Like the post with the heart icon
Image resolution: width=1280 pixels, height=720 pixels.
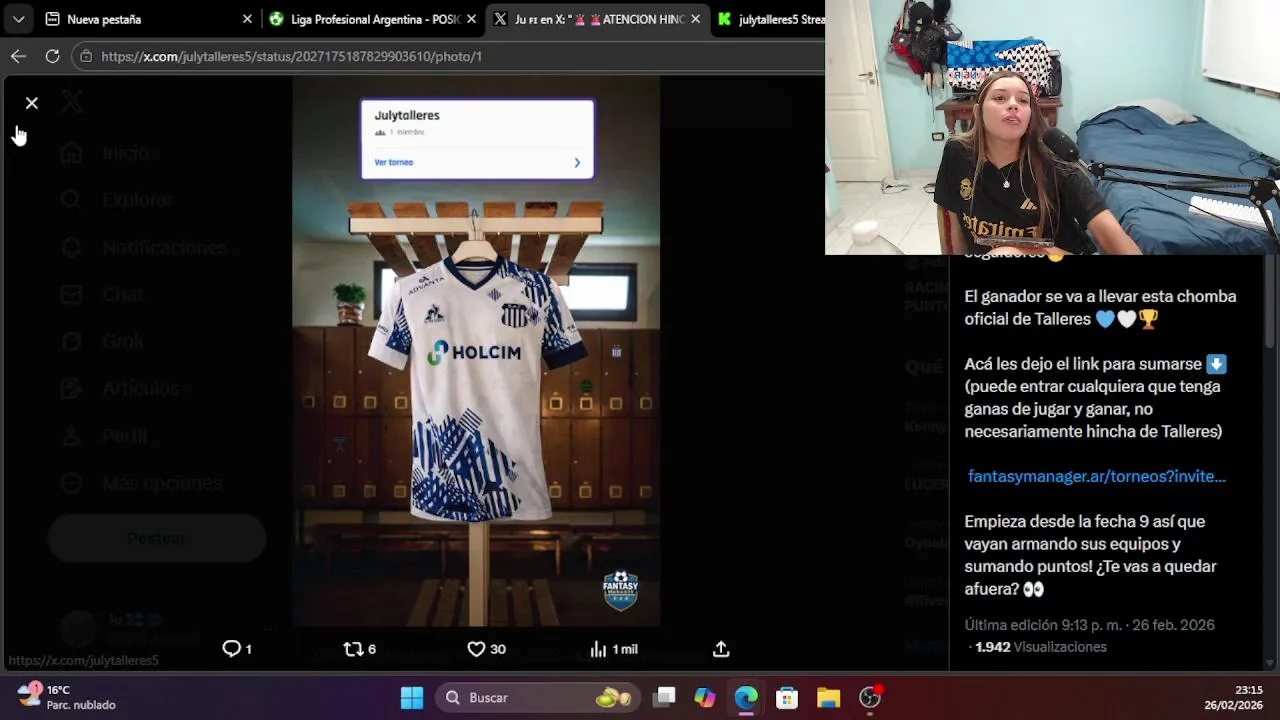pos(476,649)
